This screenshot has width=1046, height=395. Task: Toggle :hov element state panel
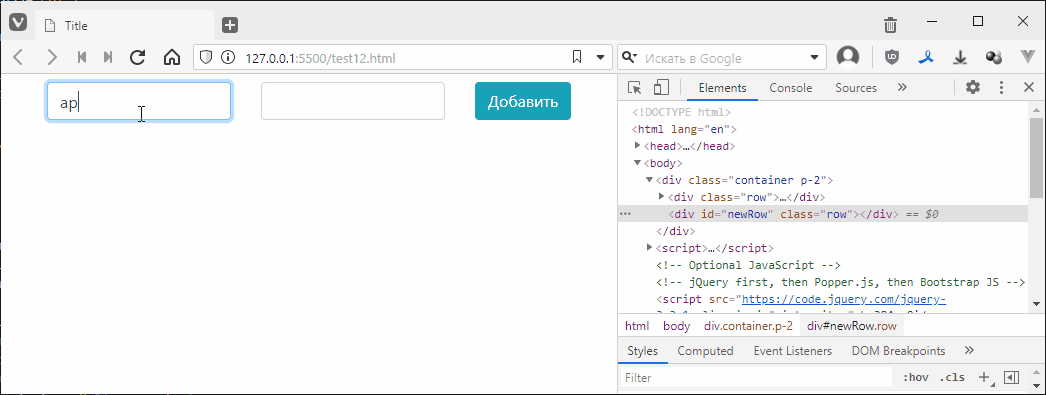pyautogui.click(x=915, y=378)
